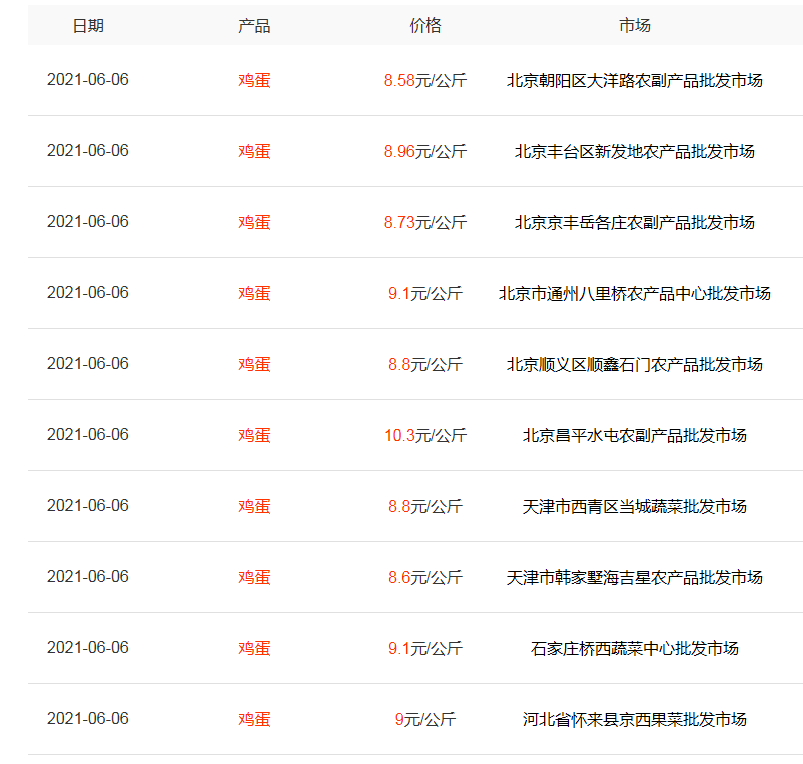This screenshot has width=803, height=764.
Task: Click date 2021-06-06 in 朝阳区大洋路 row
Action: (x=88, y=79)
